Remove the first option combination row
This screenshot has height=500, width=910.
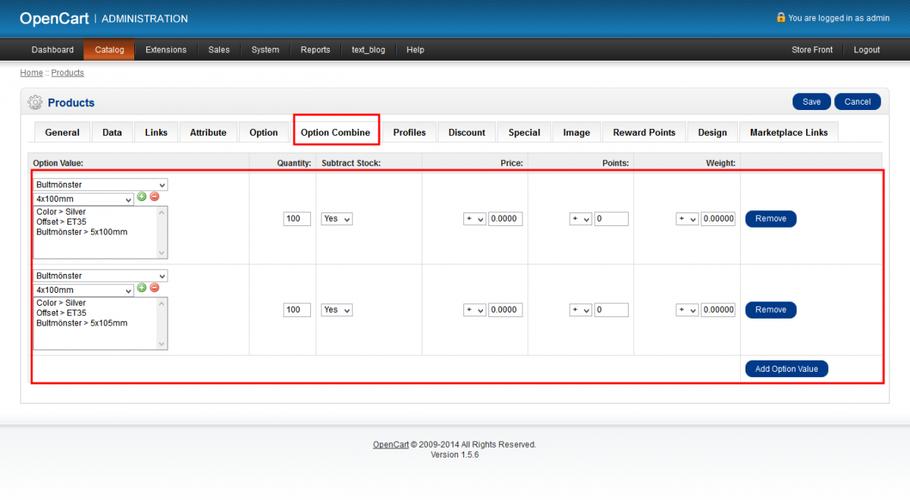coord(770,219)
